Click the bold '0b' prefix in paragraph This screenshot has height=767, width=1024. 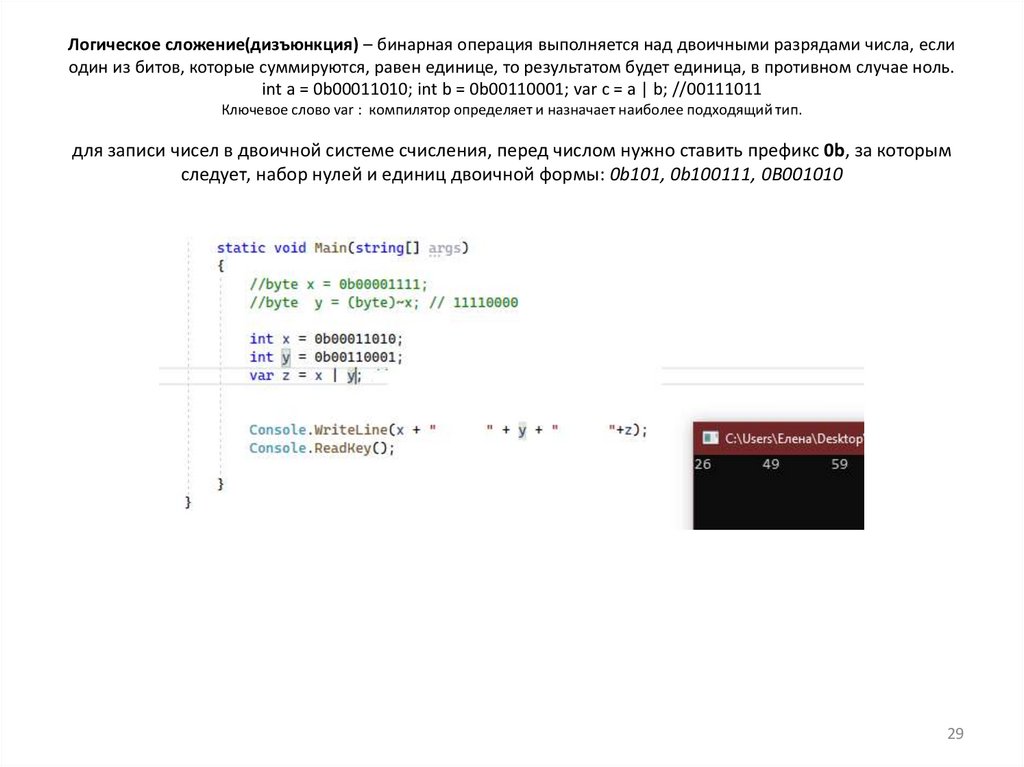click(x=834, y=150)
